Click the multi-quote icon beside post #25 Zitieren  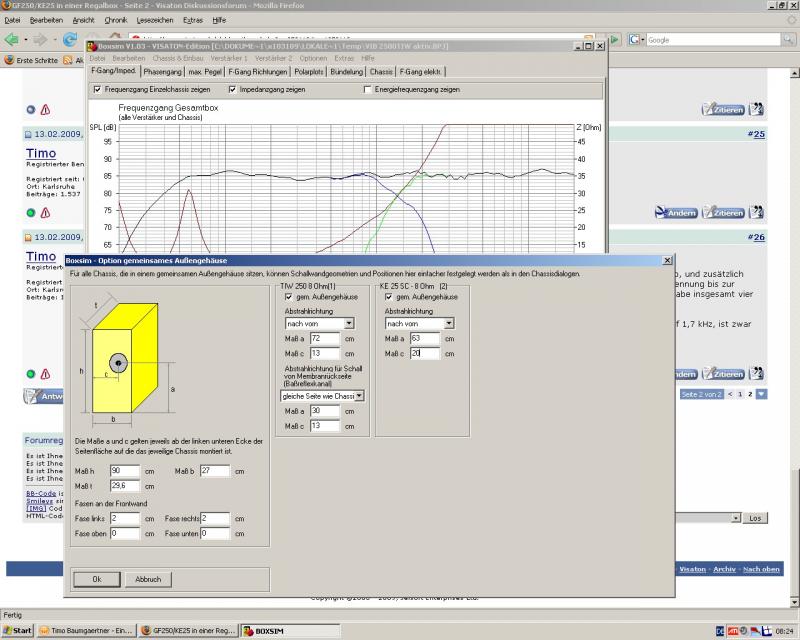point(757,212)
